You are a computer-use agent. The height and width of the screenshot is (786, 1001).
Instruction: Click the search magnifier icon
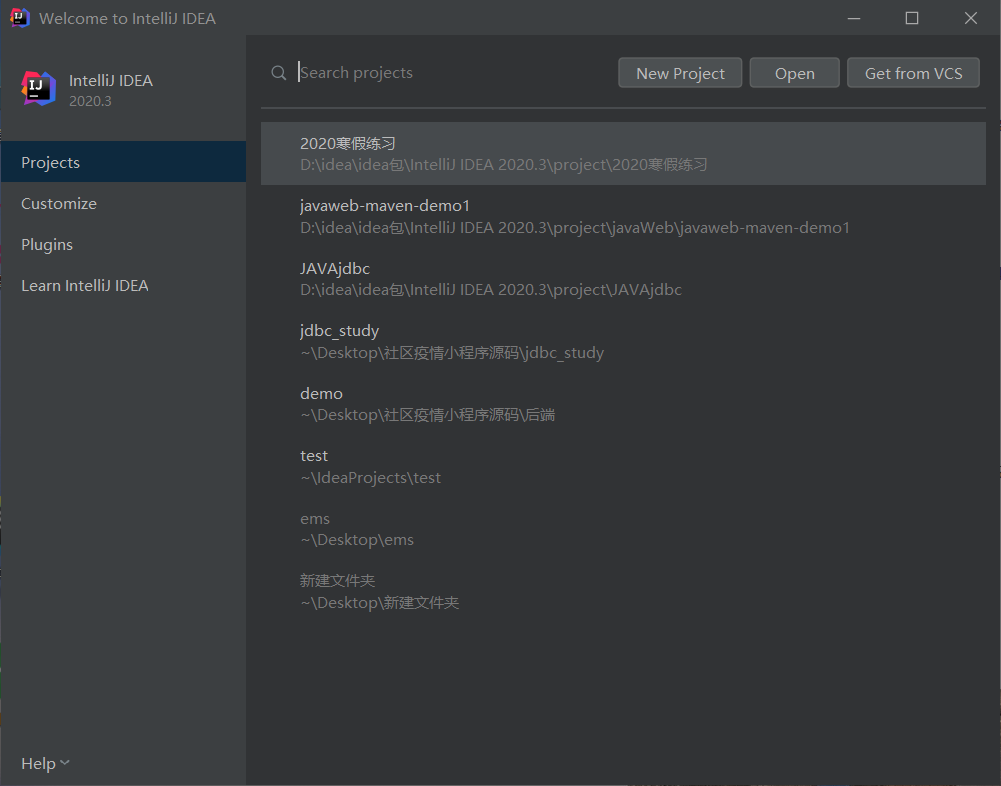(278, 73)
